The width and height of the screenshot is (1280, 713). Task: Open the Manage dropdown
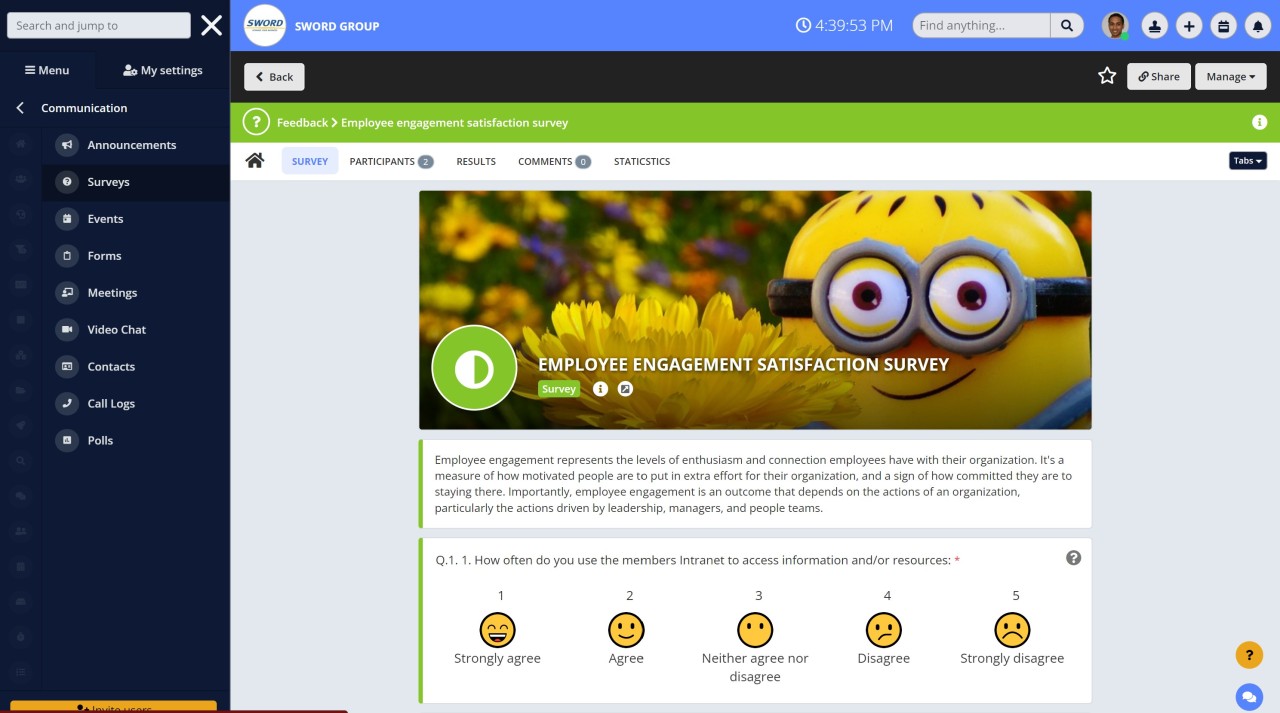(1230, 76)
